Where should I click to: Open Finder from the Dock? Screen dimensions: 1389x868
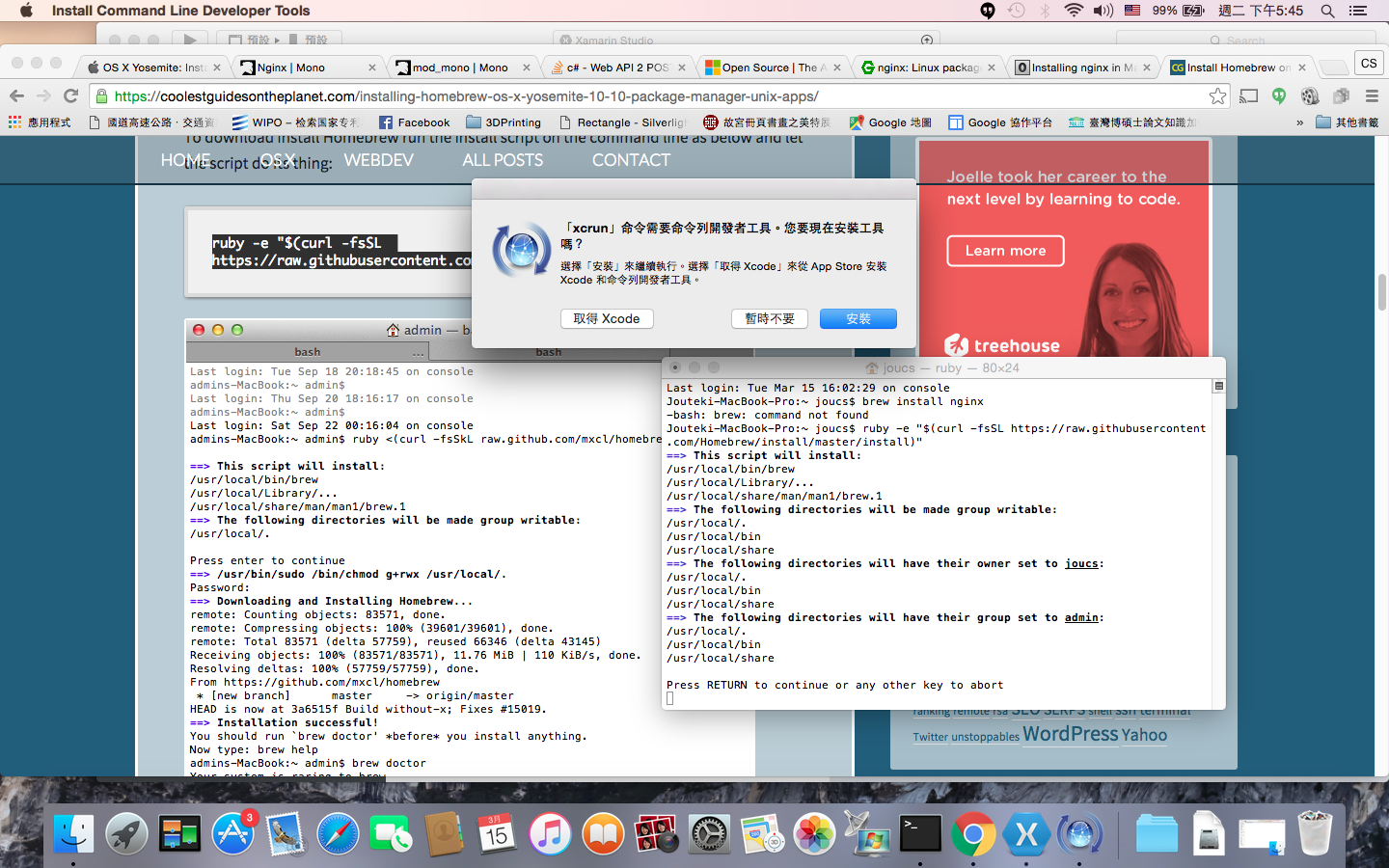[x=73, y=834]
